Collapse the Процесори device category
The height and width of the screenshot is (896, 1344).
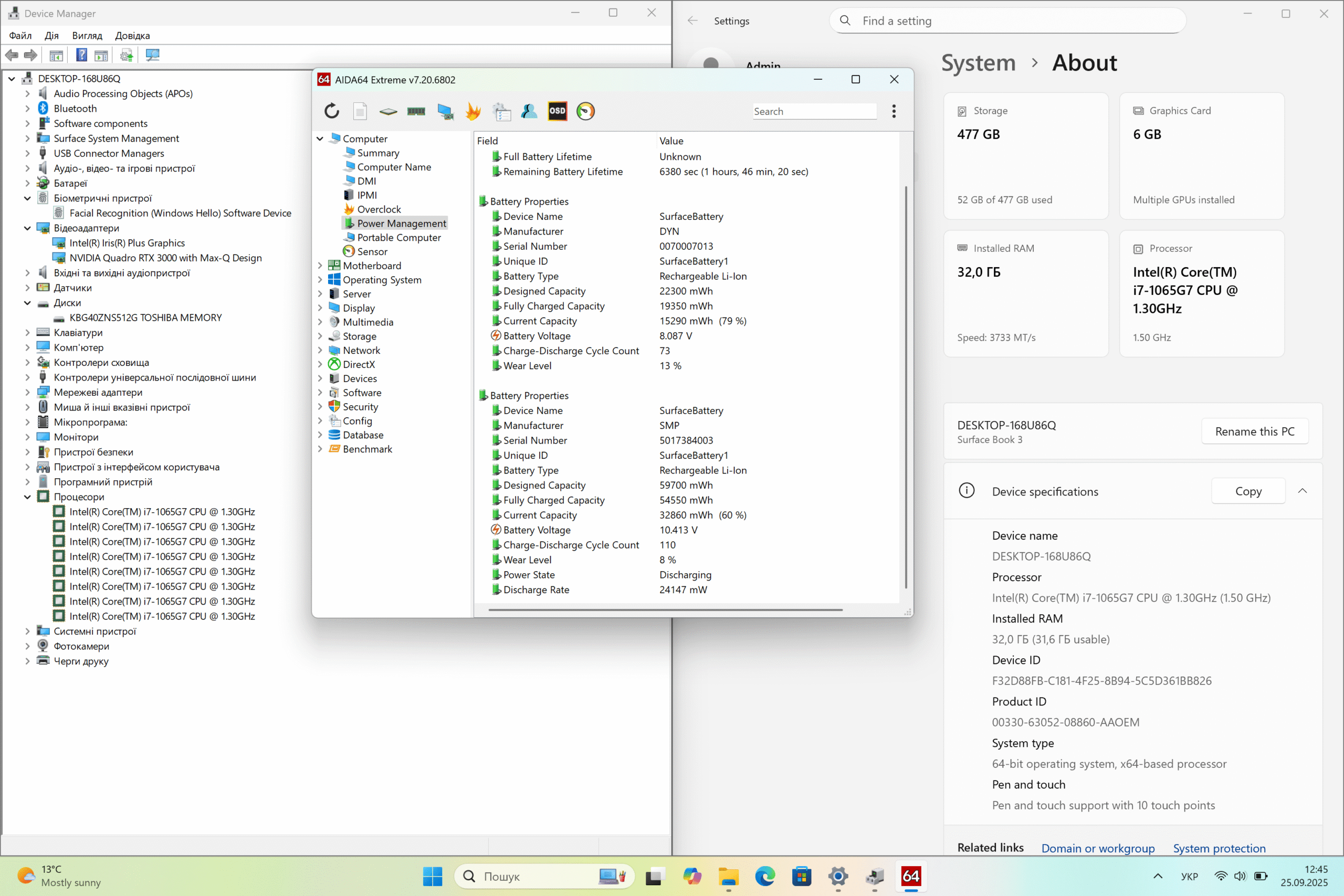[x=27, y=497]
